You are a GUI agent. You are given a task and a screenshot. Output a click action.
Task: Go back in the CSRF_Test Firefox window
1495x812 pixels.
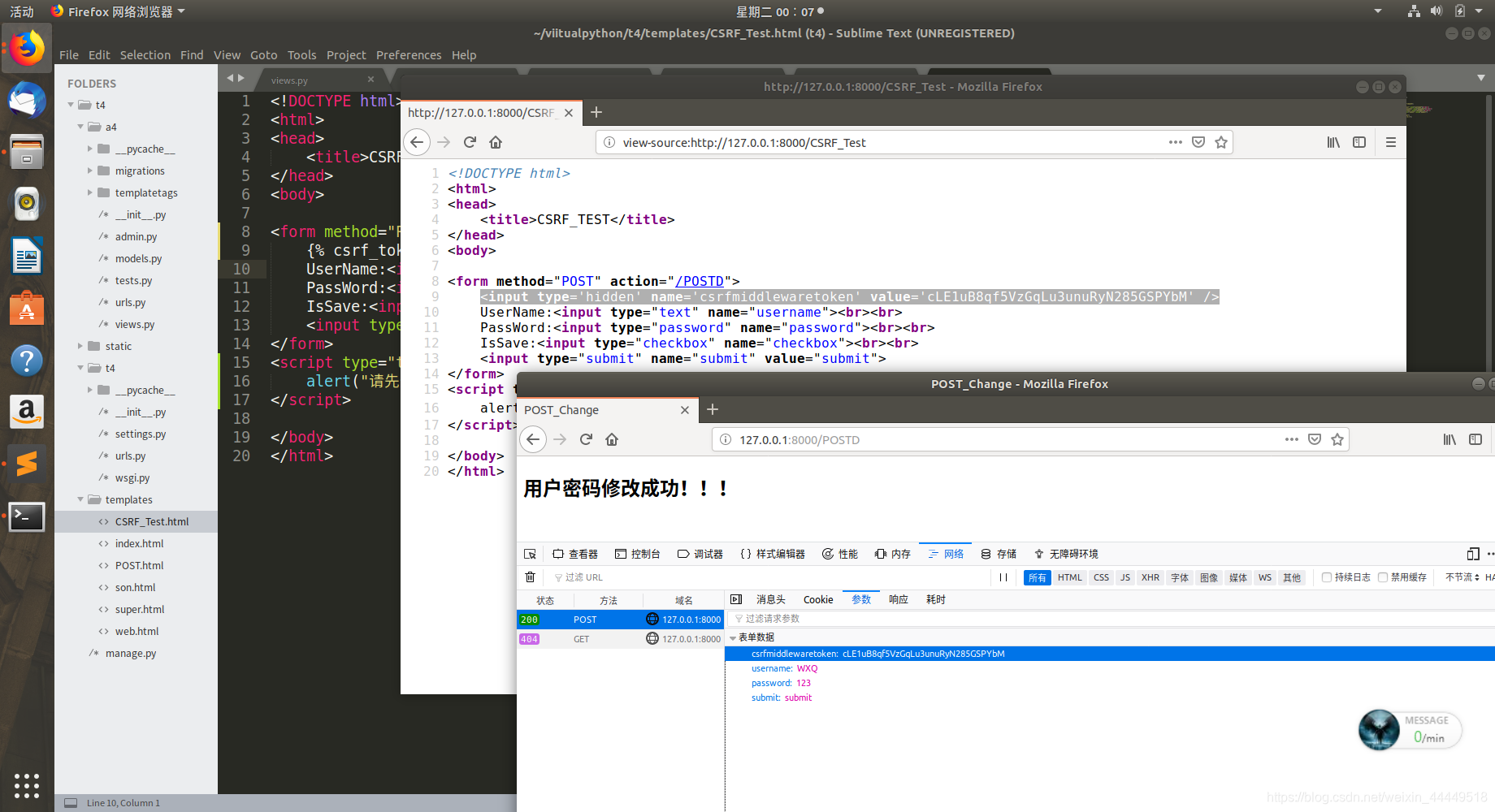(x=417, y=142)
